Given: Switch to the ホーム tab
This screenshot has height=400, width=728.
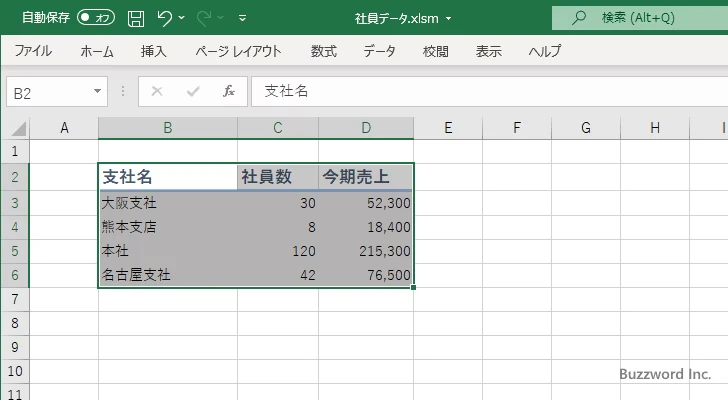Looking at the screenshot, I should click(97, 51).
